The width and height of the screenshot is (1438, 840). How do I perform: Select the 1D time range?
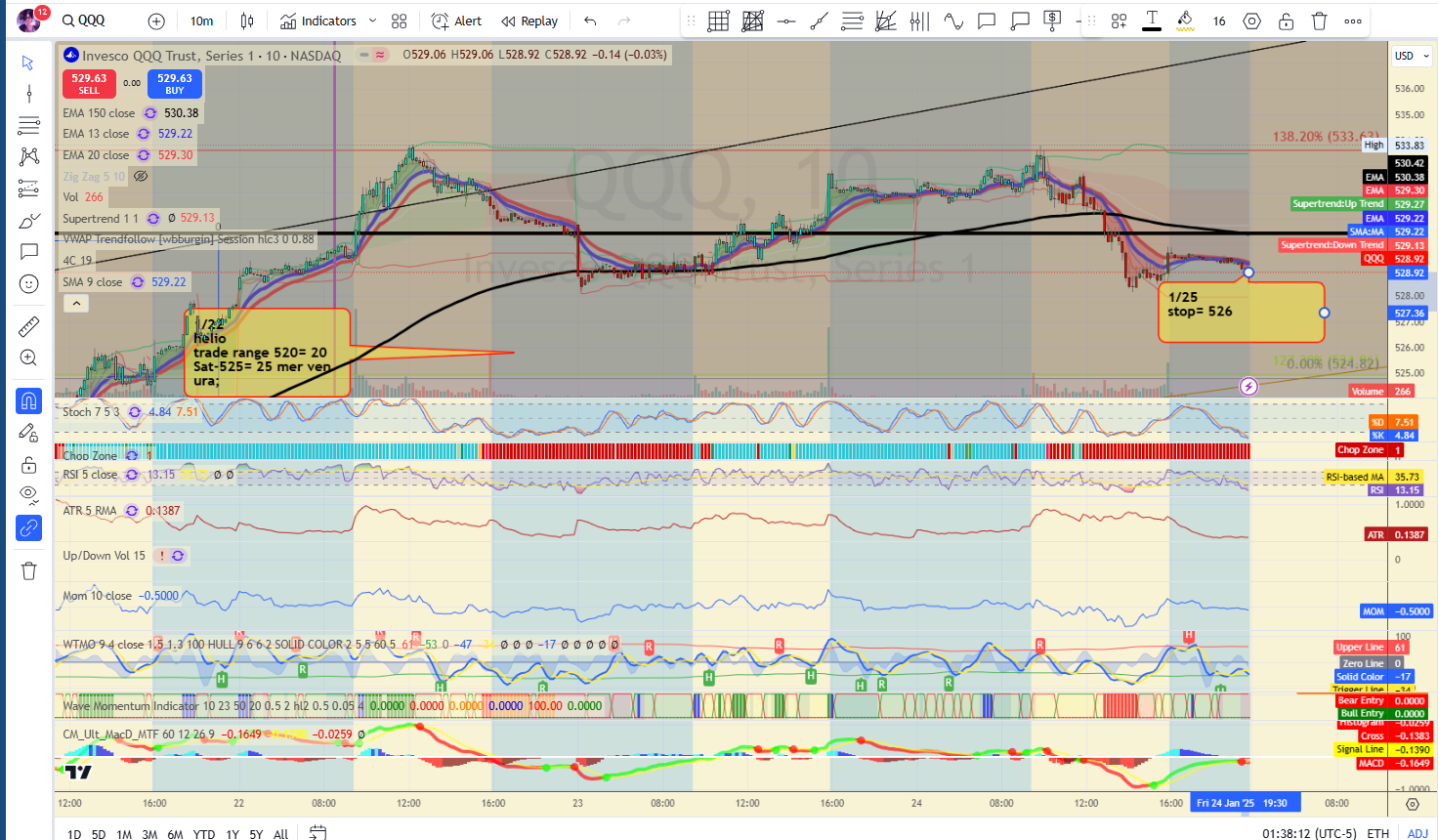tap(73, 833)
